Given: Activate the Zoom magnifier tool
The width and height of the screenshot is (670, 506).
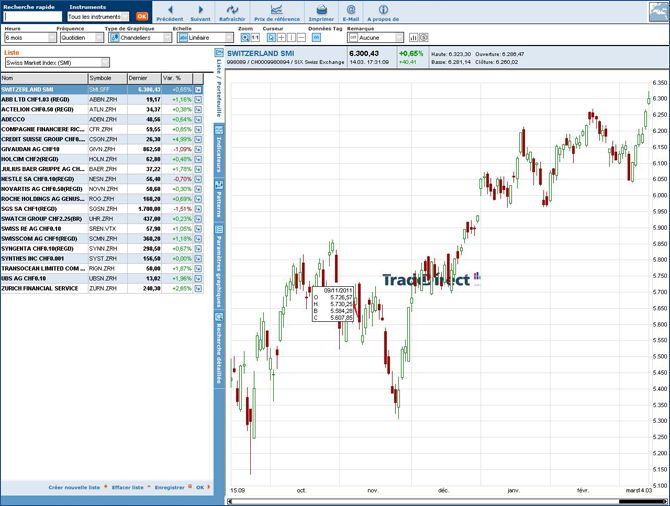Looking at the screenshot, I should [x=245, y=38].
